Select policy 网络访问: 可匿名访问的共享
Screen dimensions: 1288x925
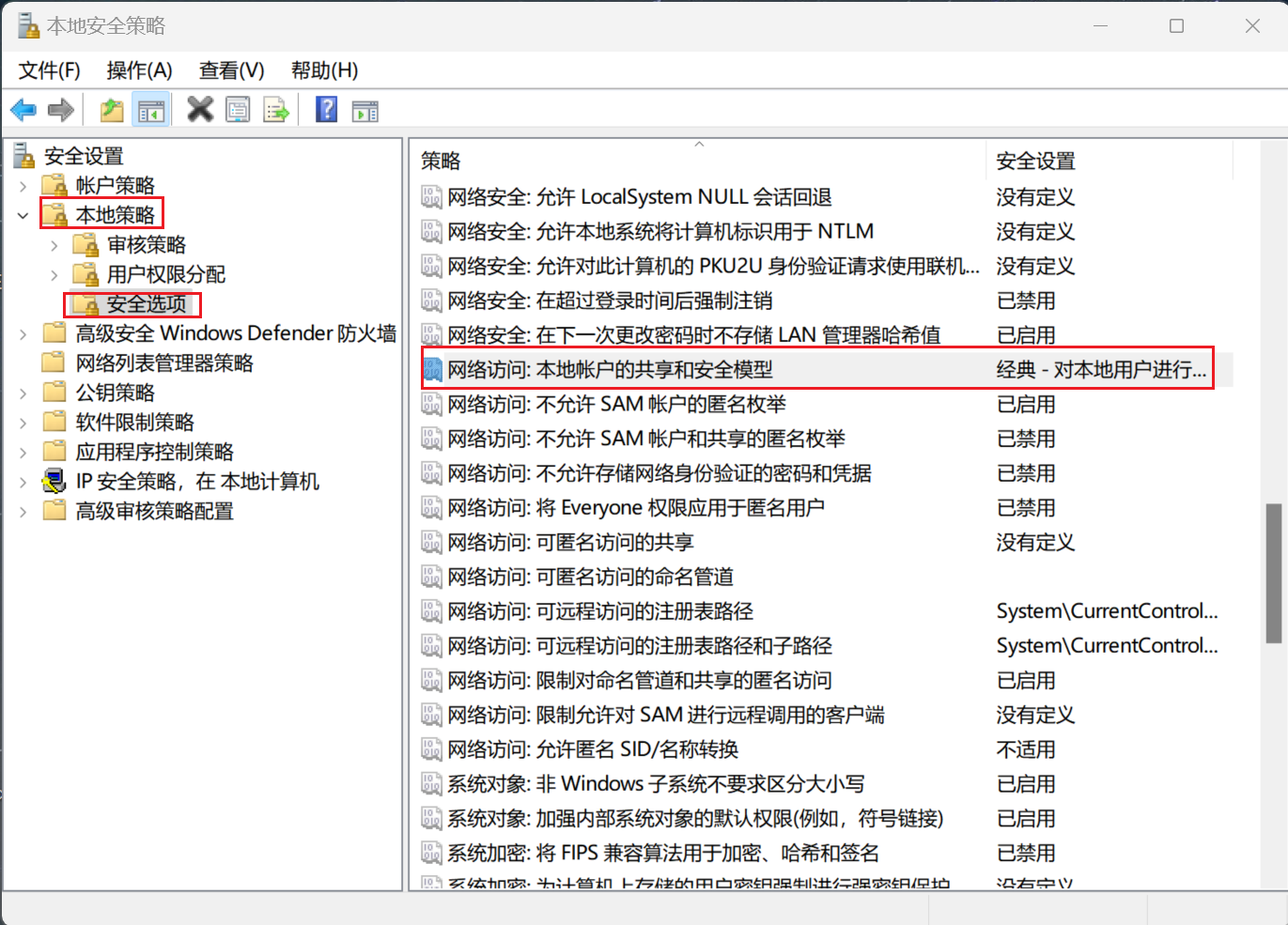coord(614,543)
